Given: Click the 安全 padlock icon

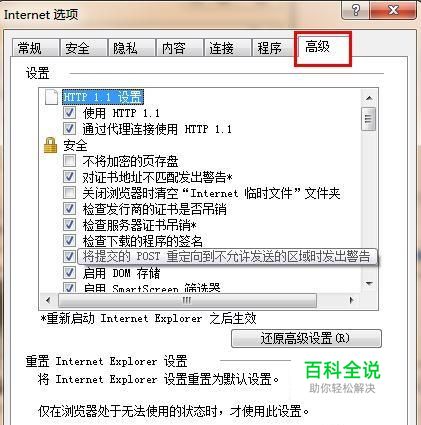Looking at the screenshot, I should (50, 145).
